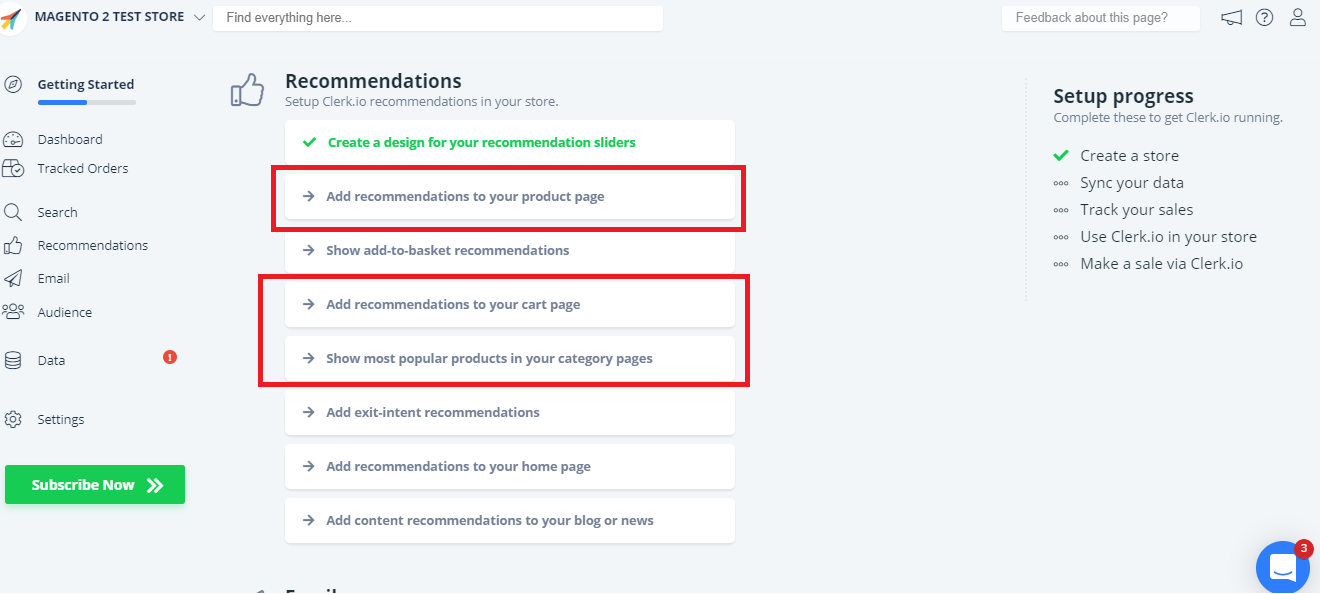Screen dimensions: 1320x594
Task: Open the Audience sidebar section
Action: click(64, 313)
